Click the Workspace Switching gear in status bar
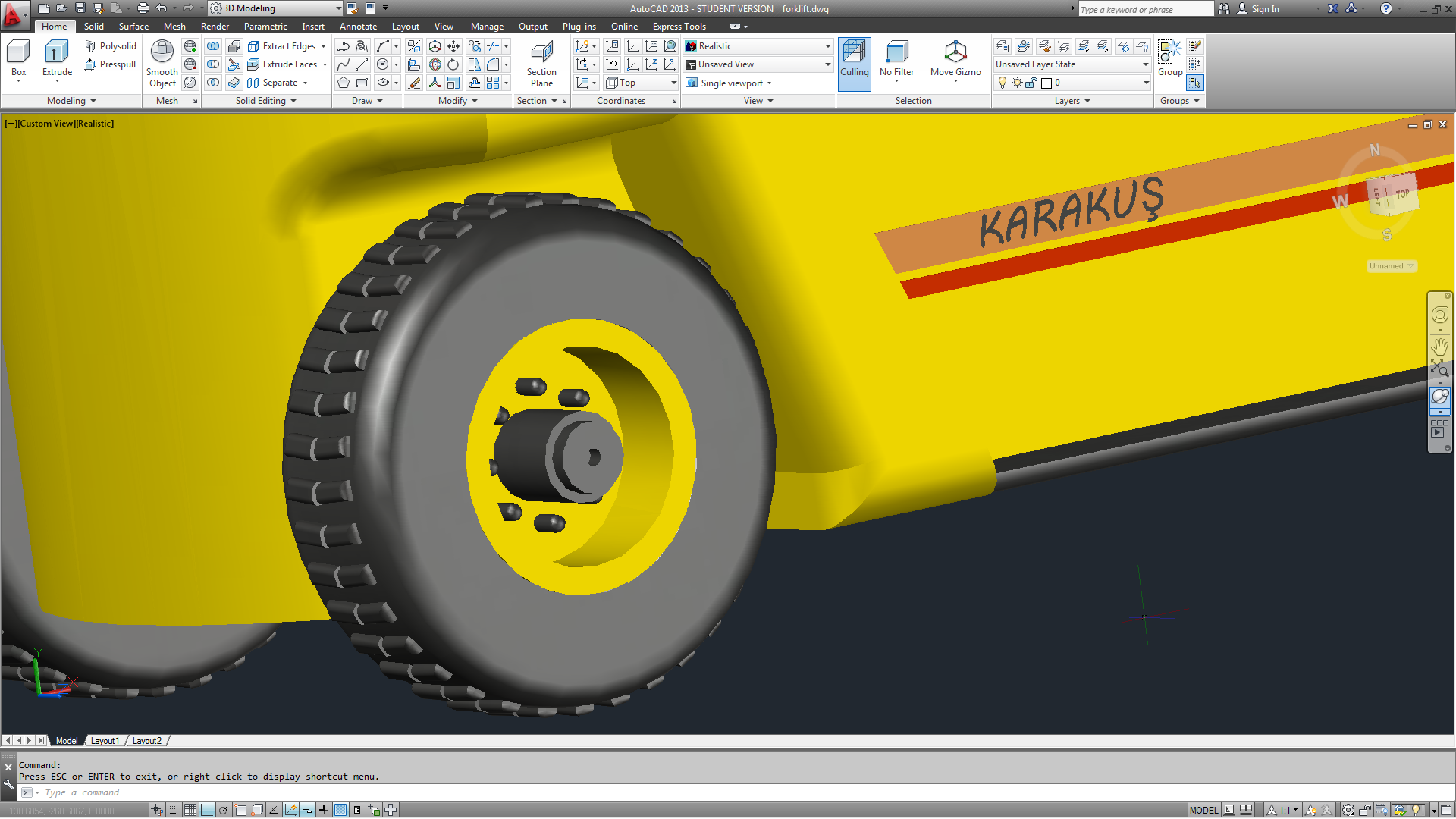This screenshot has height=819, width=1456. pyautogui.click(x=1348, y=810)
